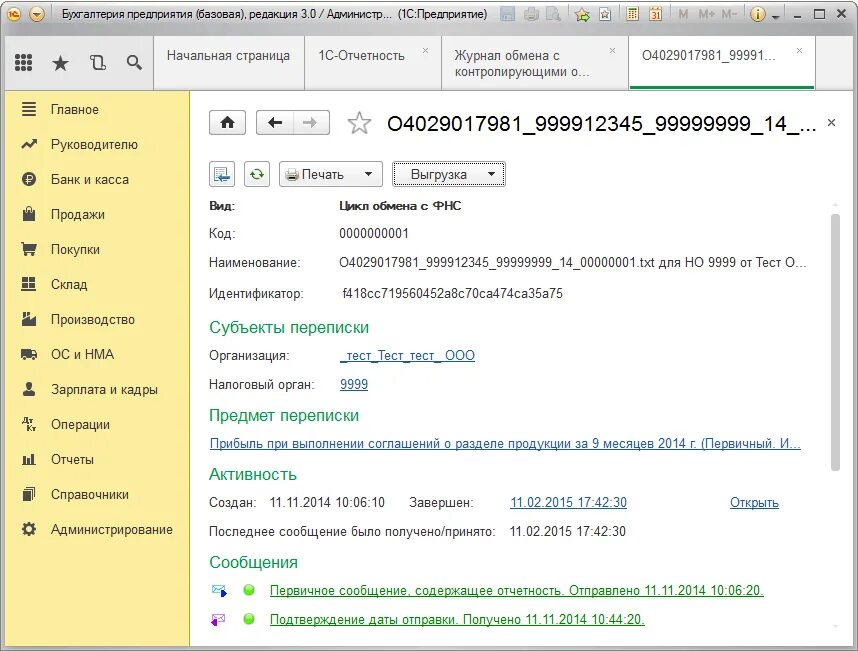Click the printer icon in the title bar
Screen dimensions: 858x651
click(531, 14)
